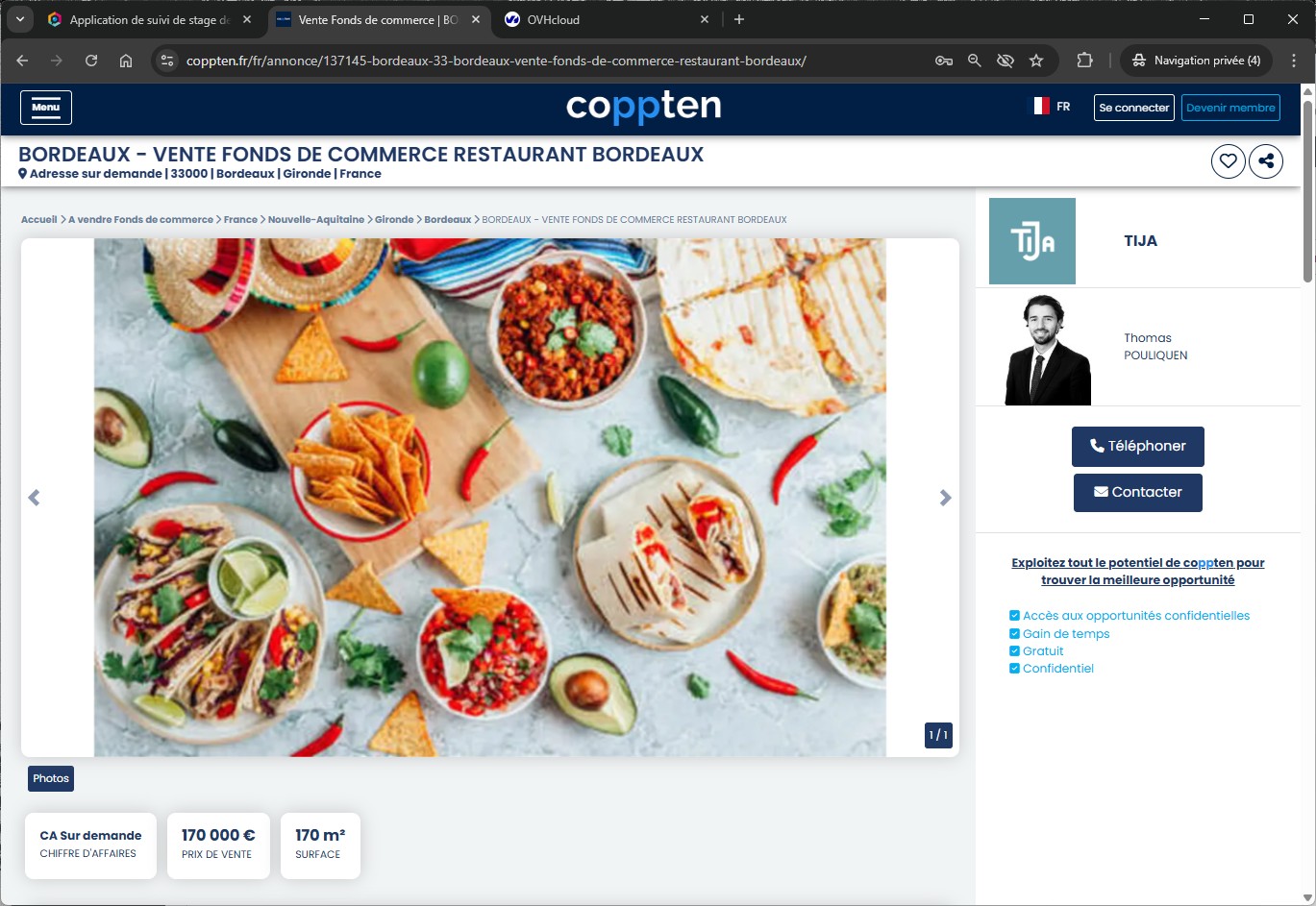Click the home icon in browser toolbar
1316x906 pixels.
(x=126, y=61)
